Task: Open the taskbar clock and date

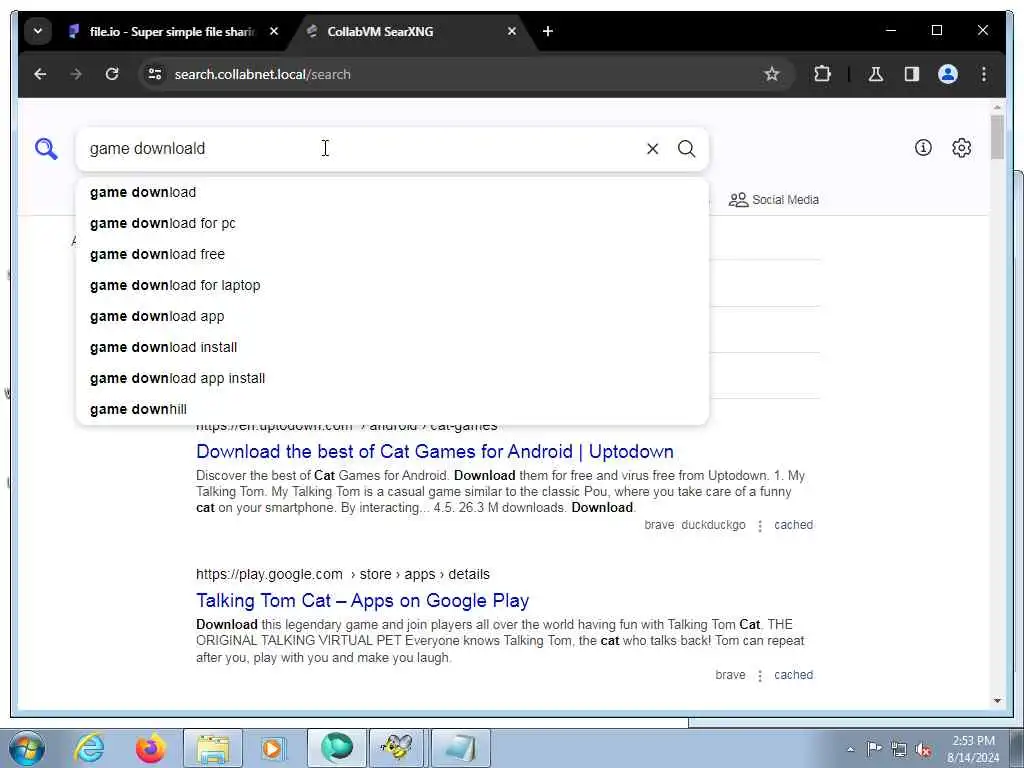Action: [x=973, y=749]
